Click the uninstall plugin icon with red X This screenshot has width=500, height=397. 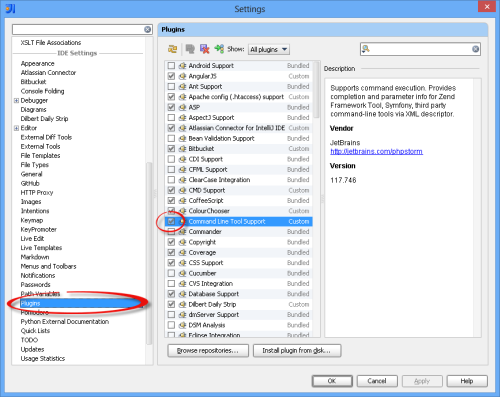[x=204, y=49]
